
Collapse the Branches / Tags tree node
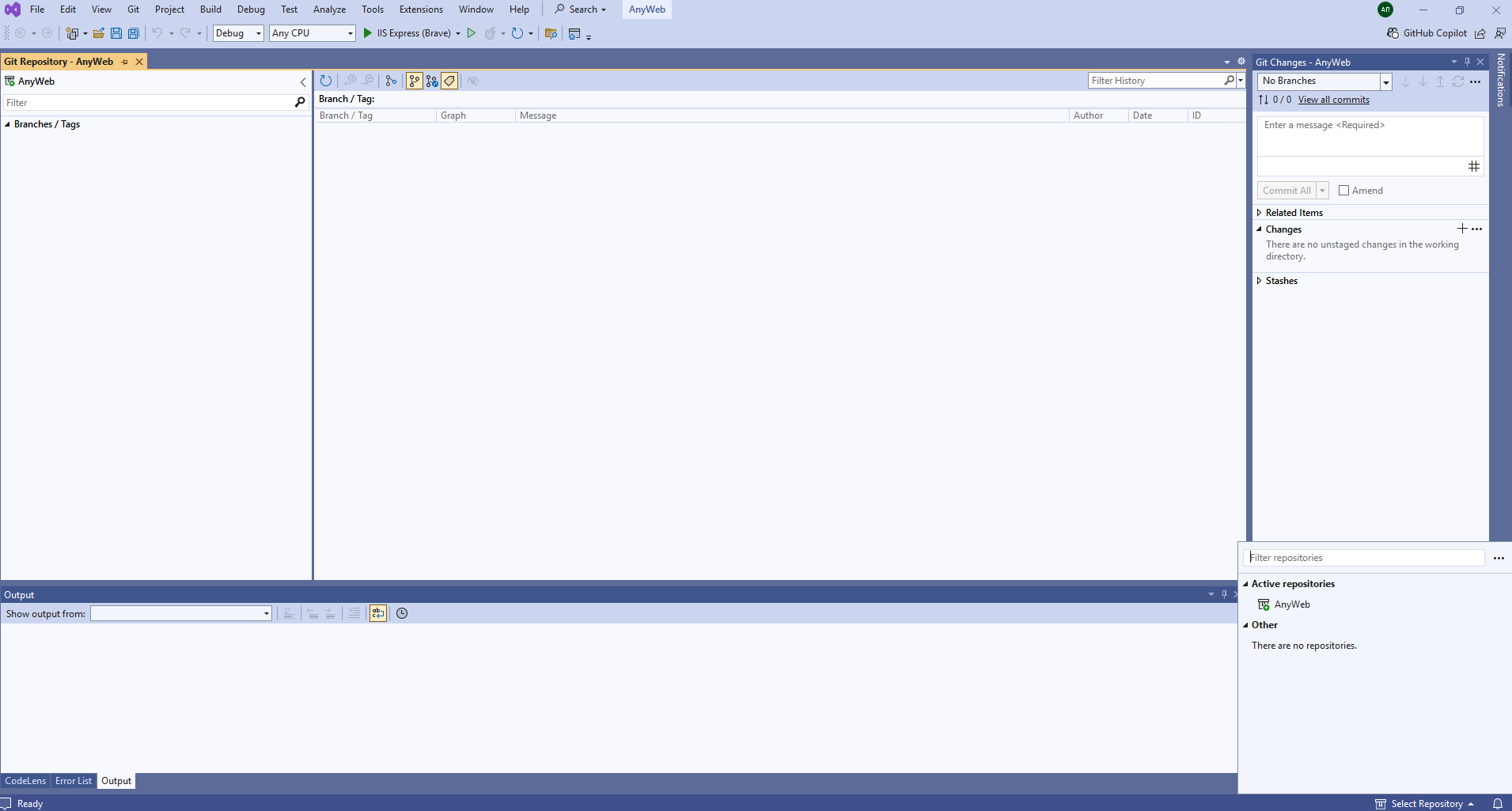[7, 124]
